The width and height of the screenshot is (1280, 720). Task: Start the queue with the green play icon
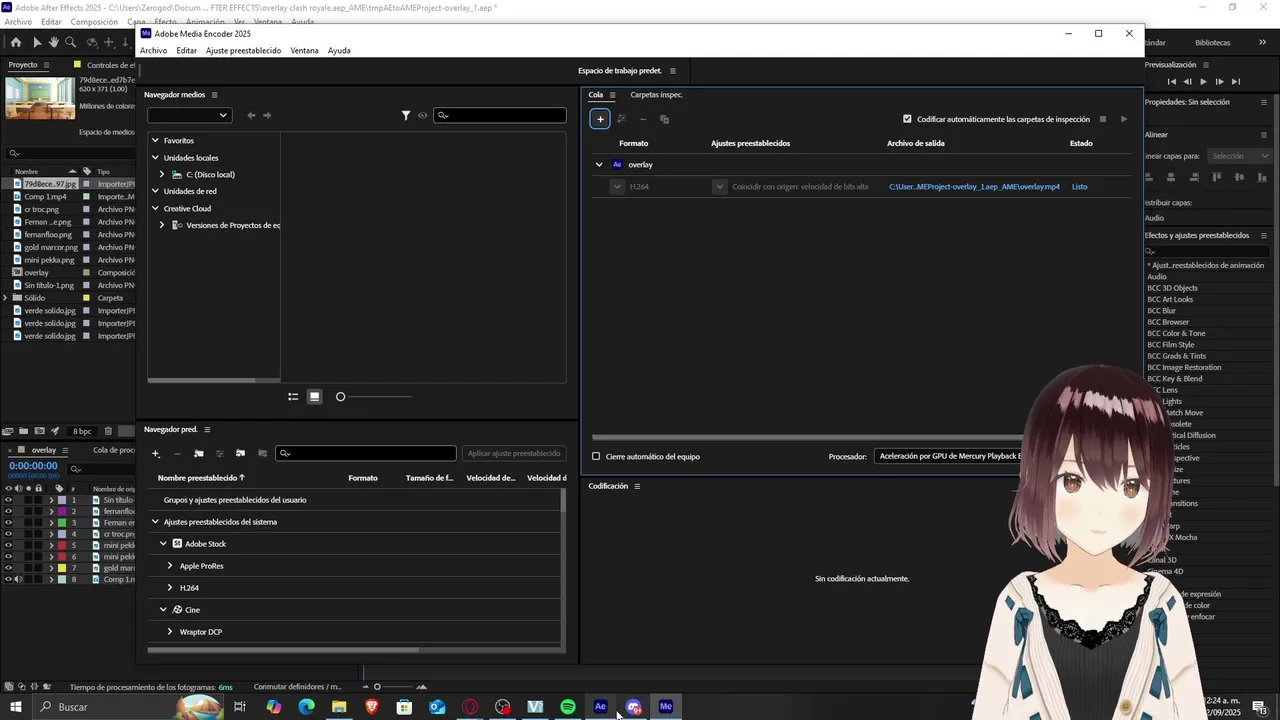(x=1124, y=119)
